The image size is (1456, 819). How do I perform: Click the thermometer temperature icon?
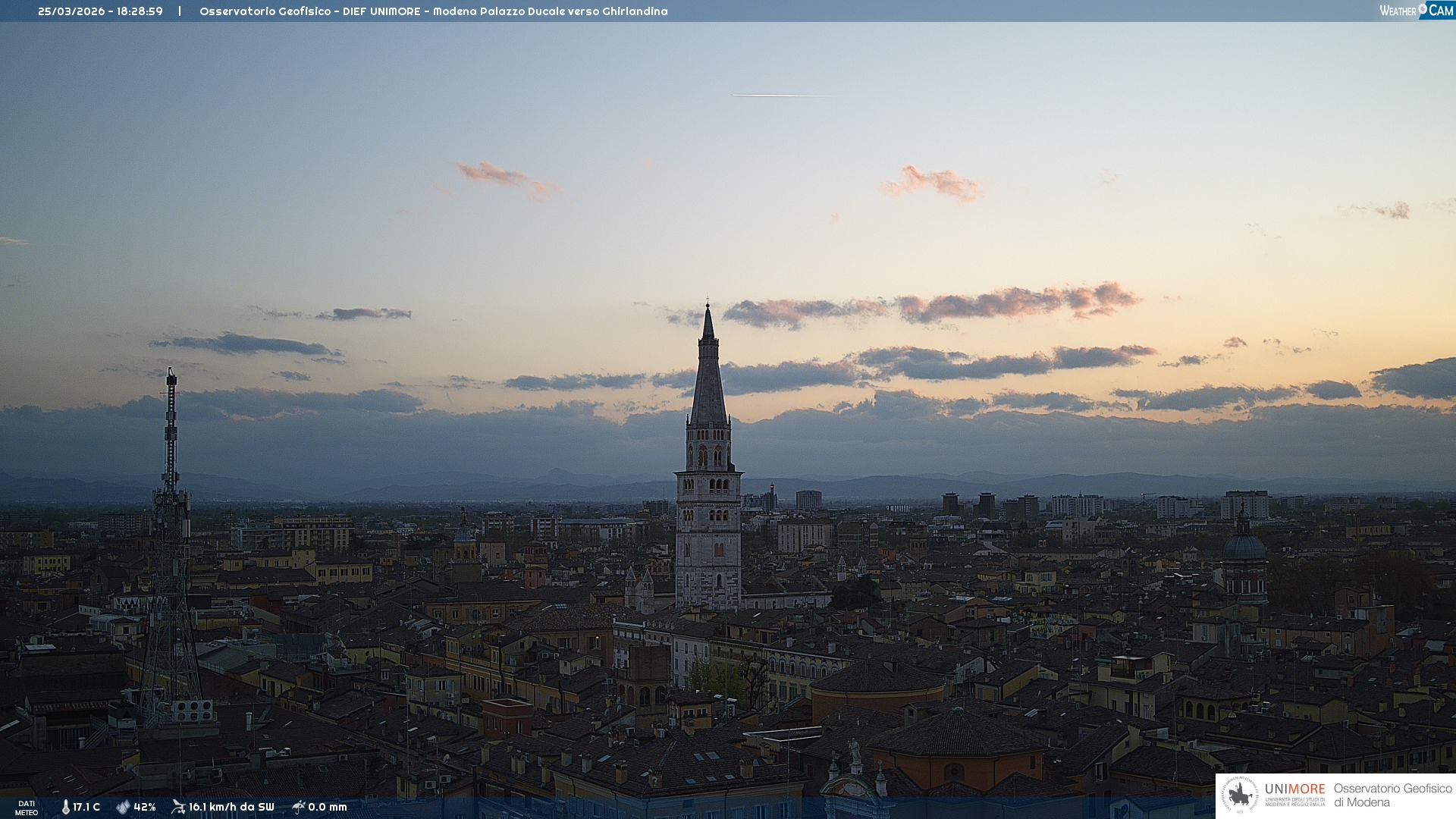click(x=66, y=808)
